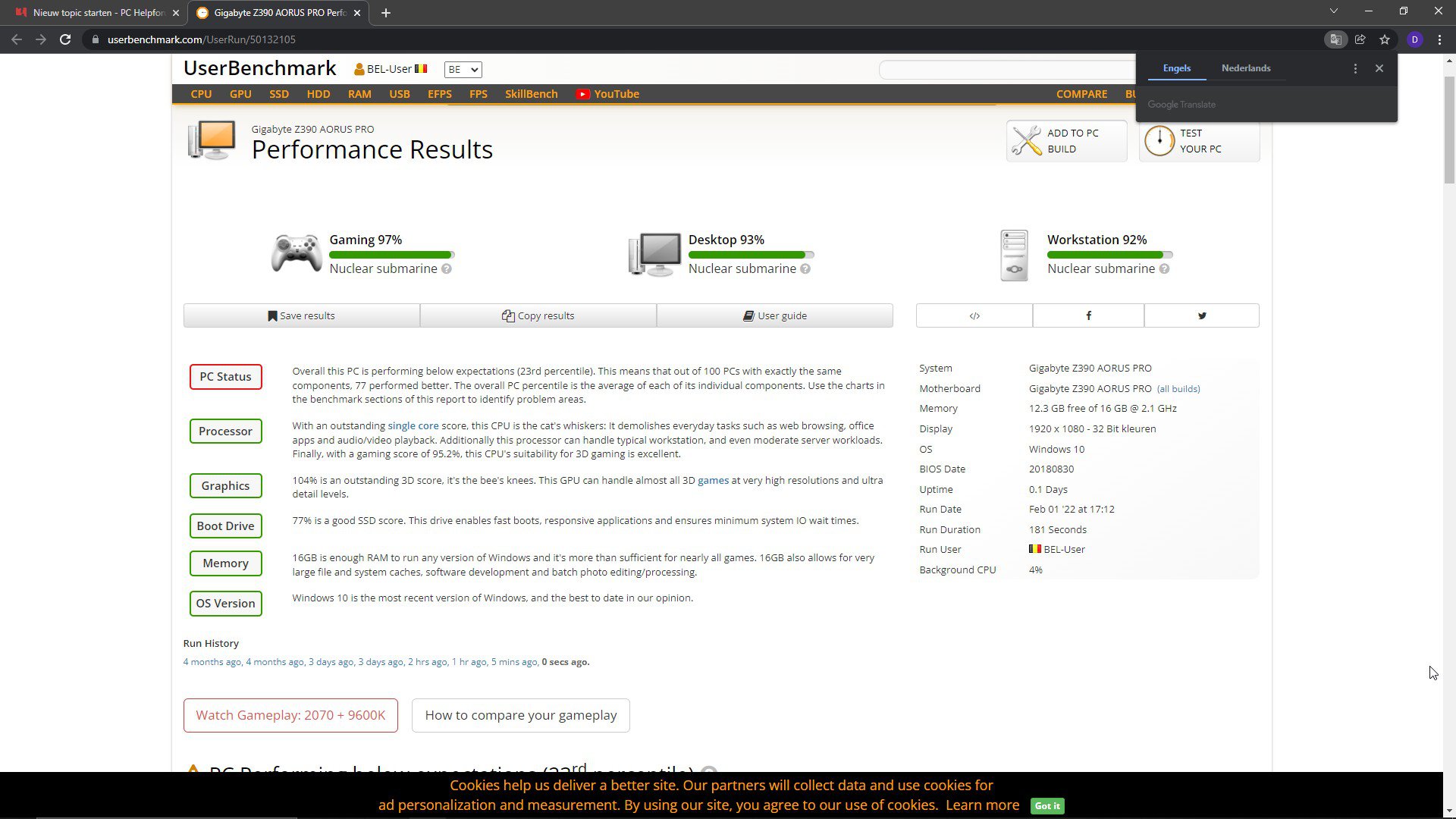Open the BE country dropdown

pos(463,70)
